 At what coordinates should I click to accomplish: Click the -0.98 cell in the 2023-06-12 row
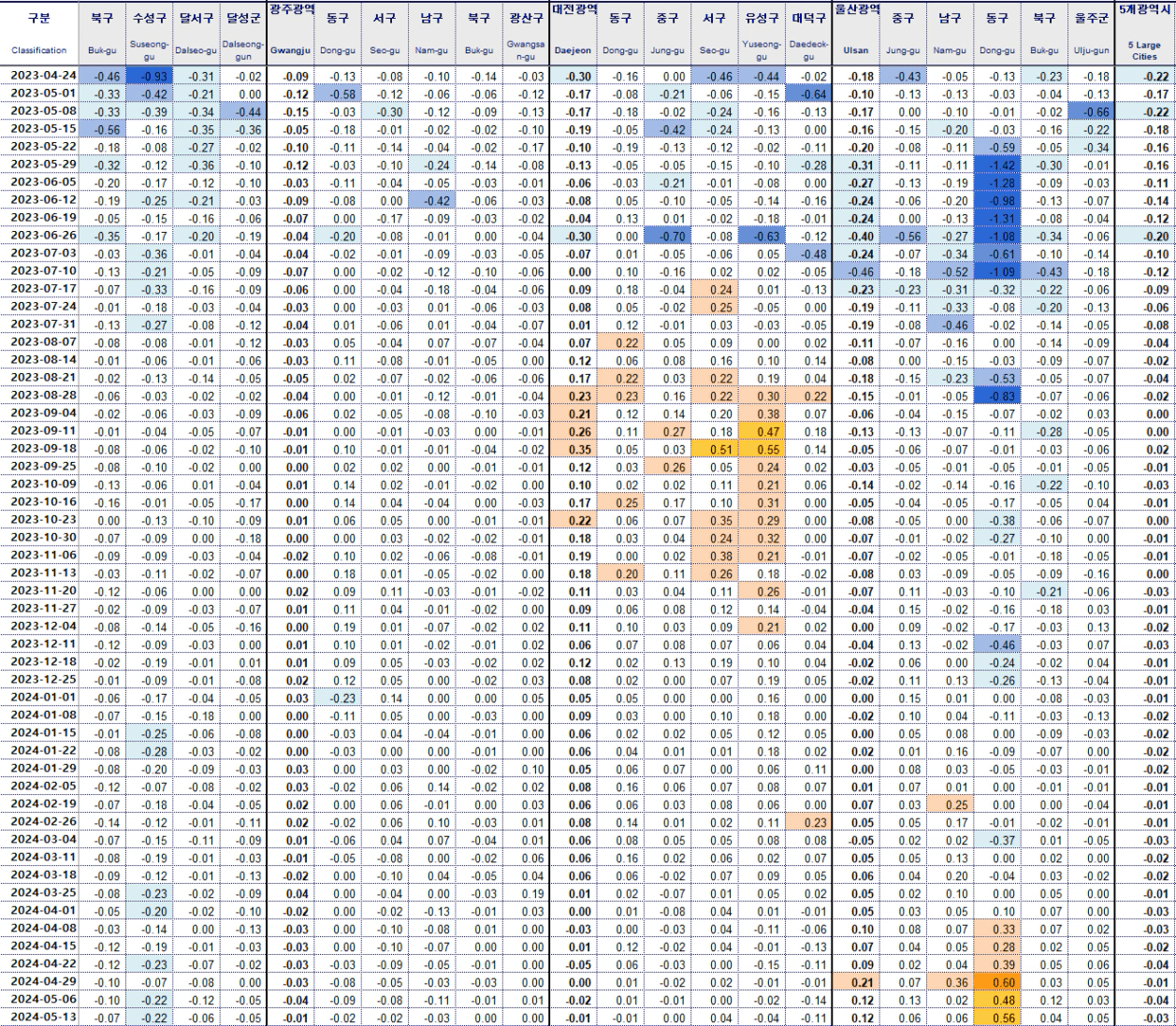[997, 200]
